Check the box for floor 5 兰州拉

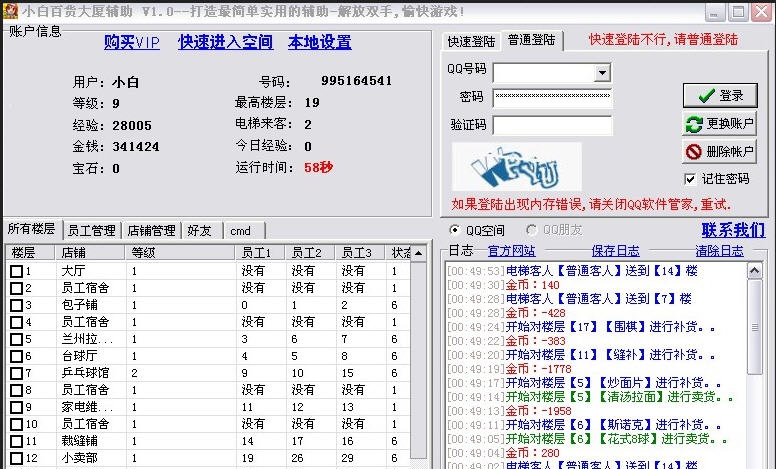click(x=16, y=339)
